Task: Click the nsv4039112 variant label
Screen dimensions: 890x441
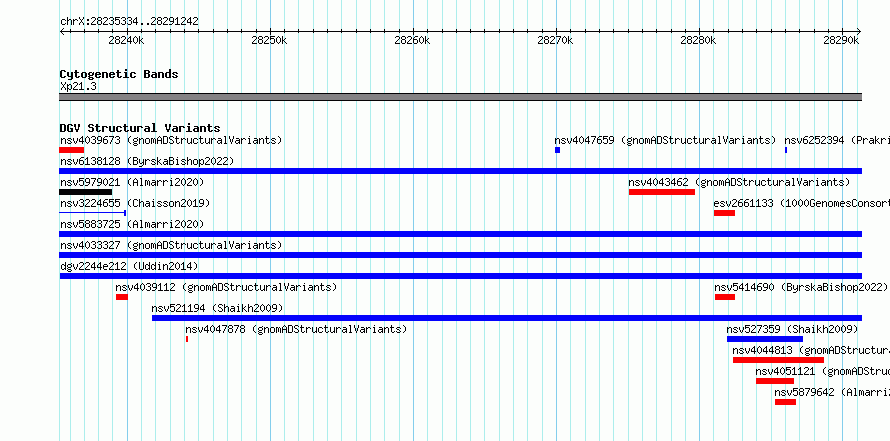Action: click(226, 287)
